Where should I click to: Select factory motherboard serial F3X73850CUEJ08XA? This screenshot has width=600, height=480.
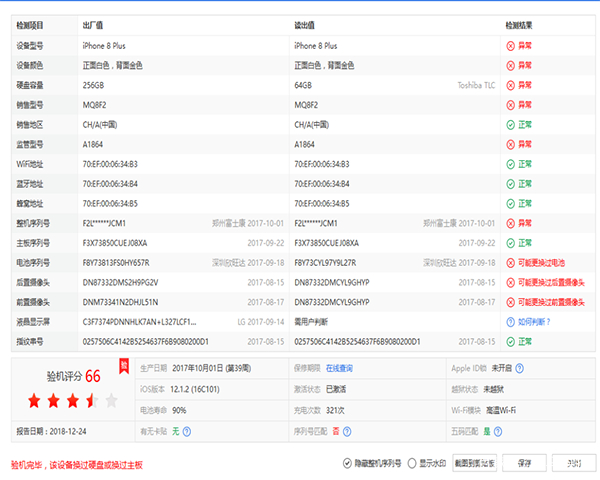(115, 243)
